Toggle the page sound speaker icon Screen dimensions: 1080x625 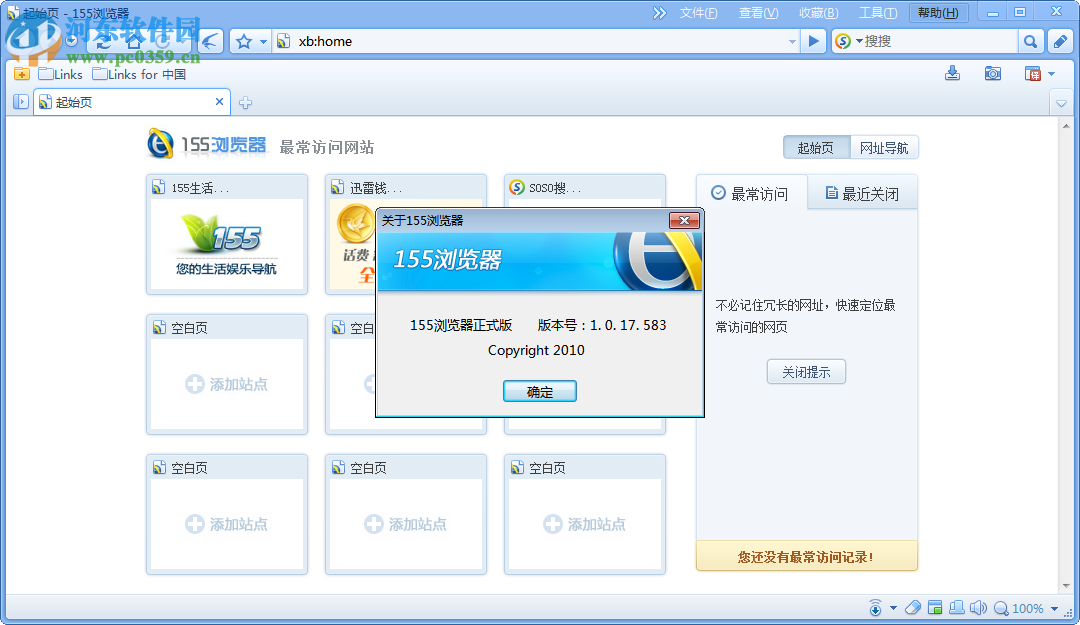point(978,608)
